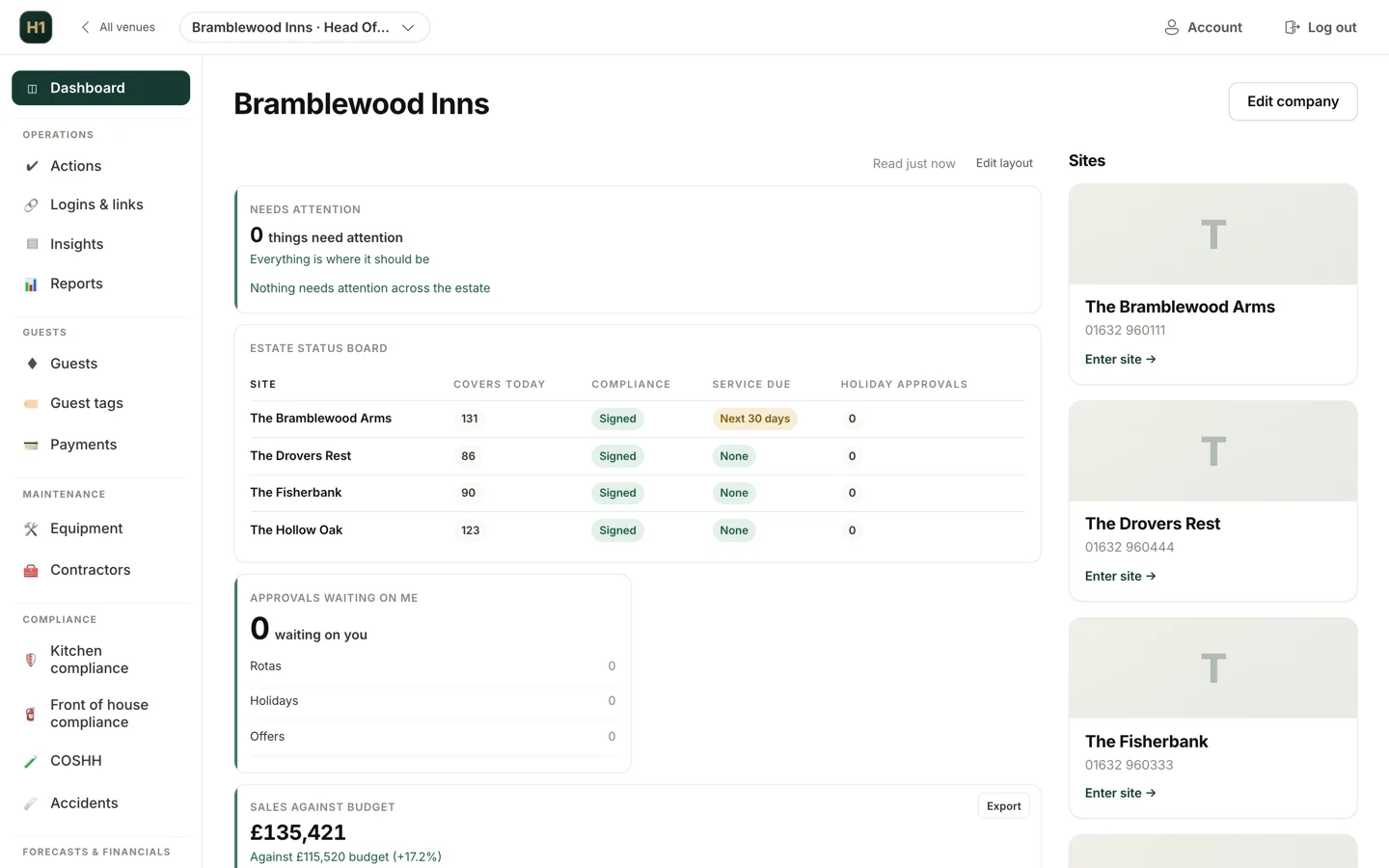
Task: Click The Hollow Oak in status board
Action: [296, 530]
